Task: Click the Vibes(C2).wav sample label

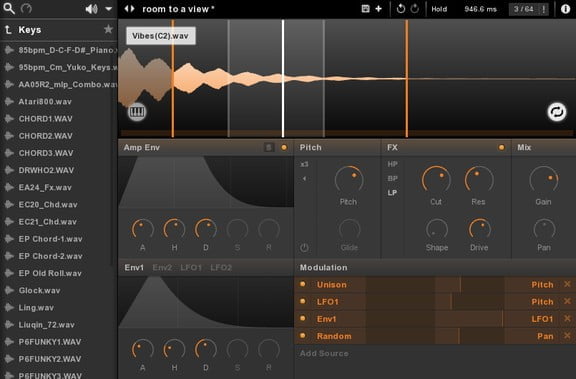Action: click(161, 36)
